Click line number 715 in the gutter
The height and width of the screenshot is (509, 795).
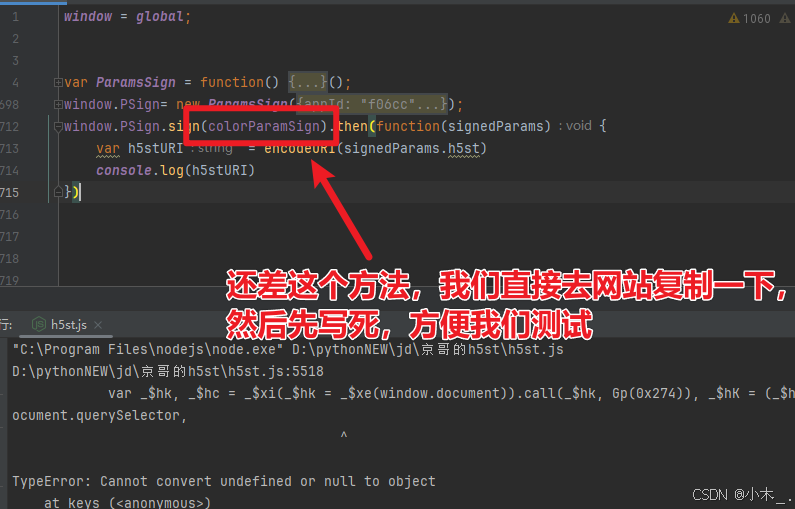(x=10, y=193)
